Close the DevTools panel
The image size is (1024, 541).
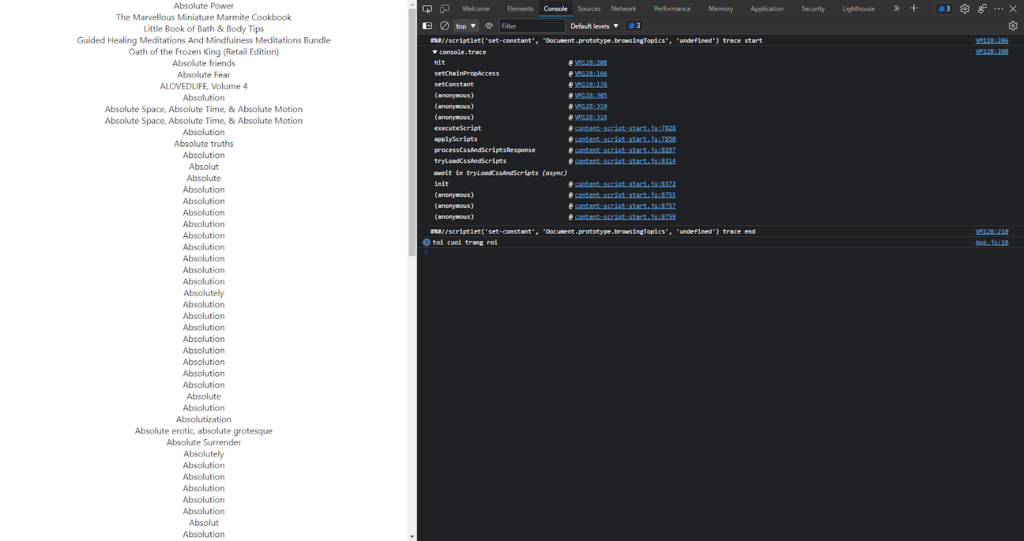(1014, 8)
